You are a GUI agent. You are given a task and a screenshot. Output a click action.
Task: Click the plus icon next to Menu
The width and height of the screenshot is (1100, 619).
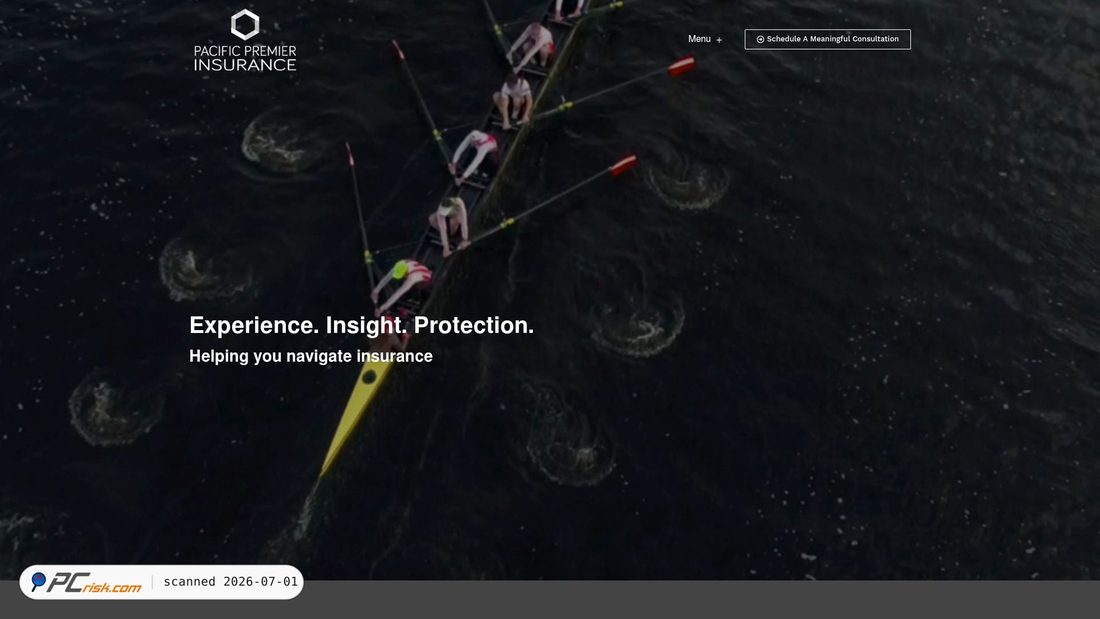tap(719, 40)
